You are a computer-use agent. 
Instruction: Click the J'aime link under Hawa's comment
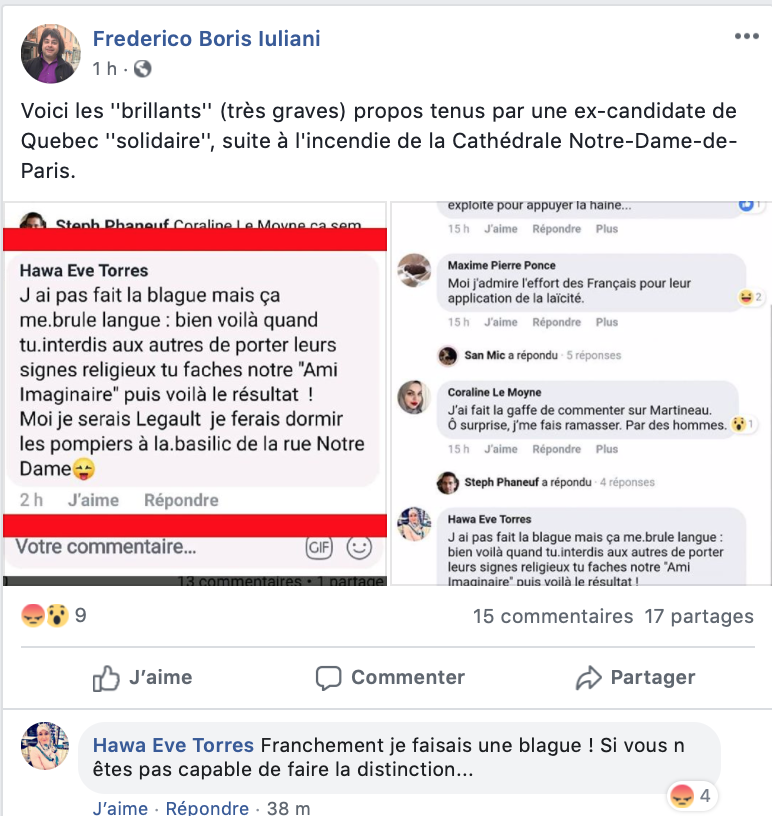coord(120,808)
